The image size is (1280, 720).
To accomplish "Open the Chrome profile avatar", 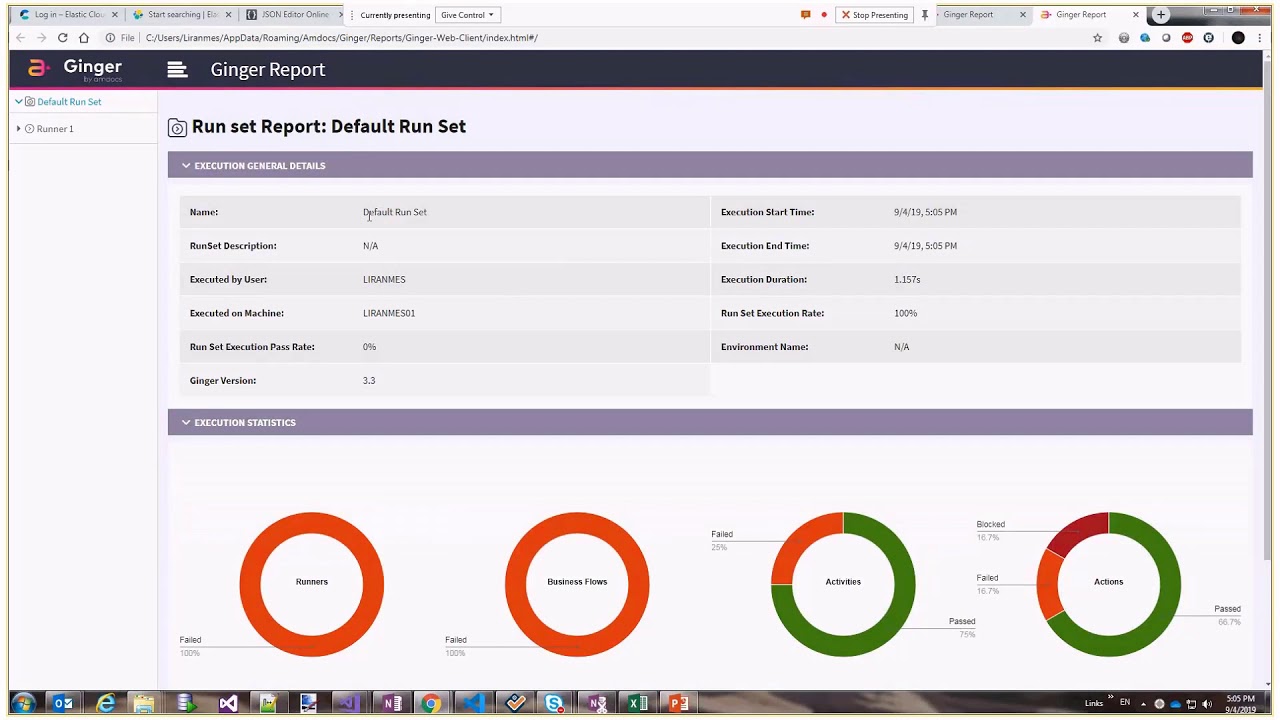I will click(1238, 38).
